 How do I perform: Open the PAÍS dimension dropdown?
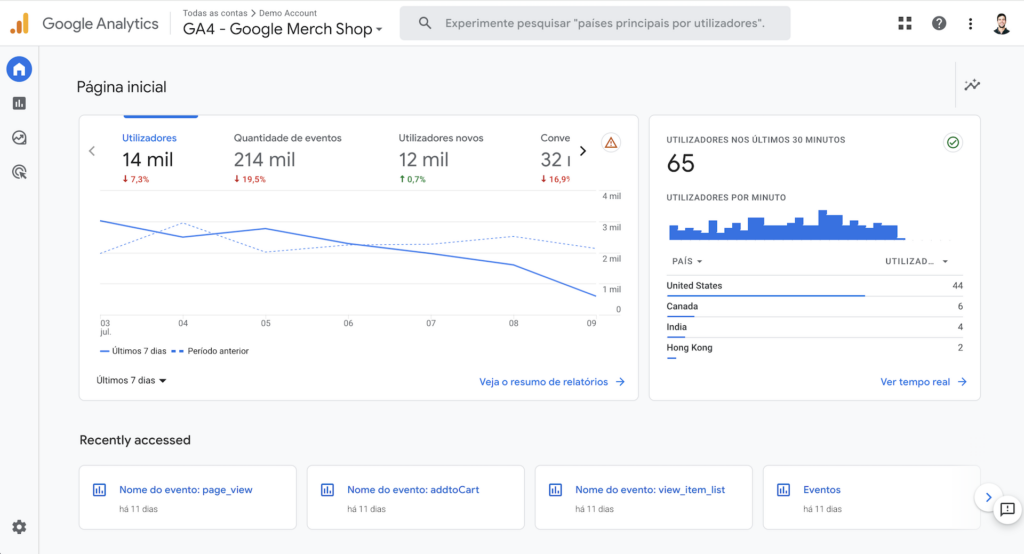[687, 261]
